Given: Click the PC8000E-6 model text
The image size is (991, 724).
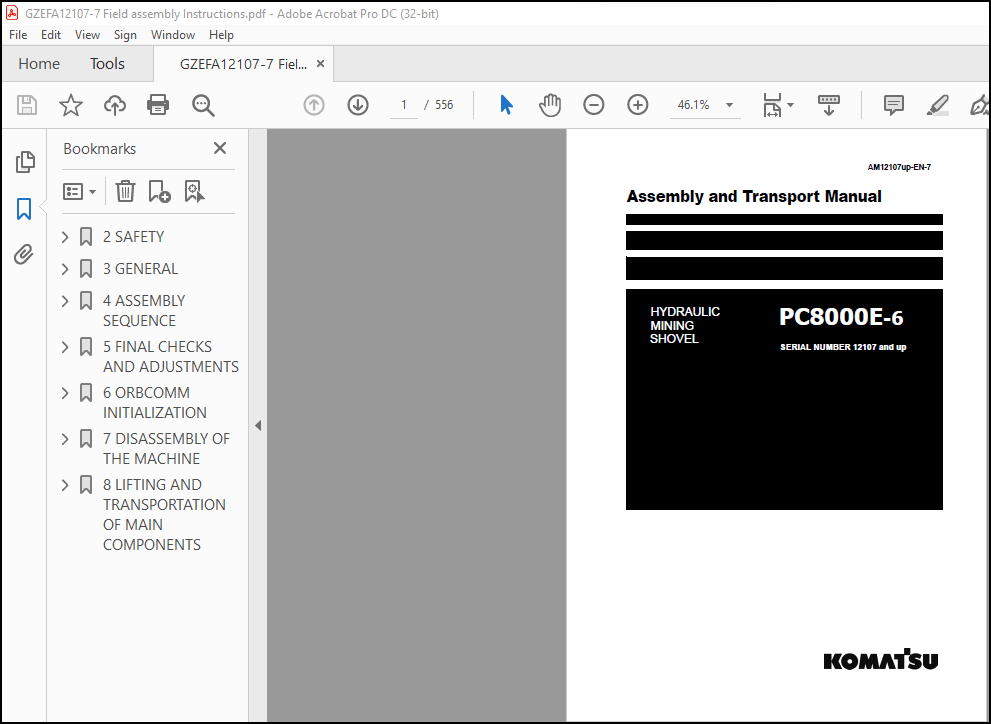Looking at the screenshot, I should [x=841, y=317].
